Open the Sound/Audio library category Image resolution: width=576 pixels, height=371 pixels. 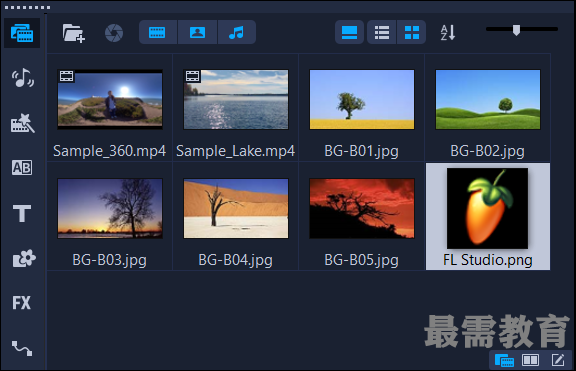pos(23,78)
